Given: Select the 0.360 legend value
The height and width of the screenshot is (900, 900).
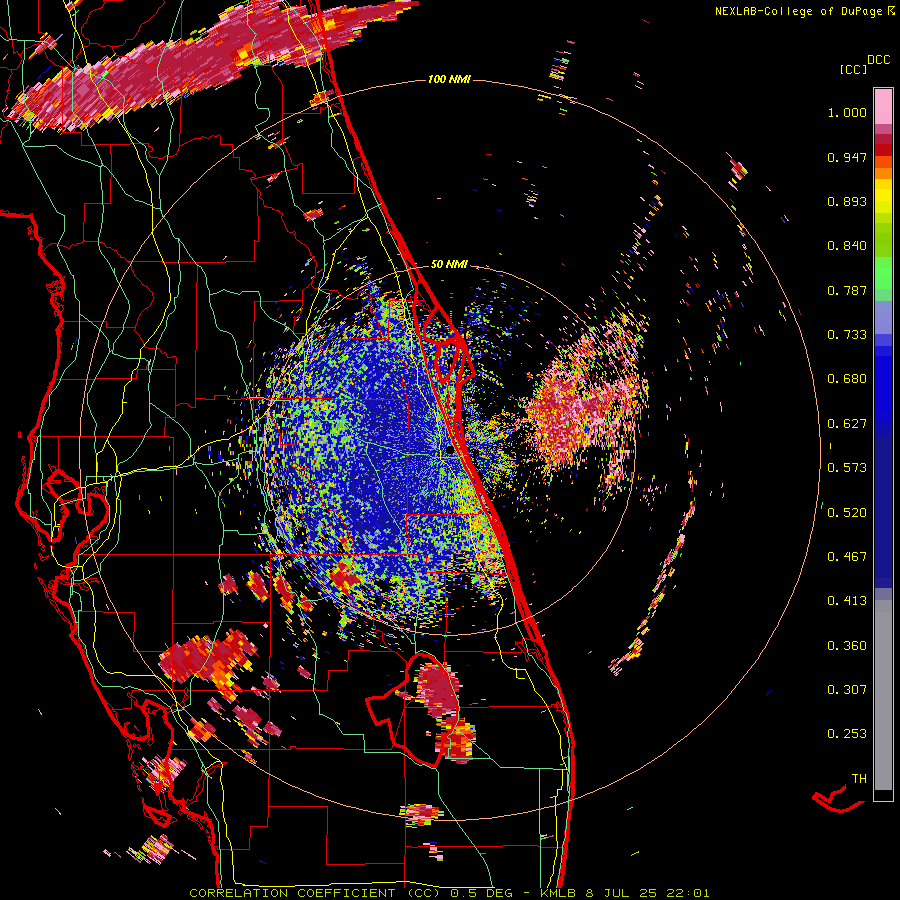Looking at the screenshot, I should 847,646.
